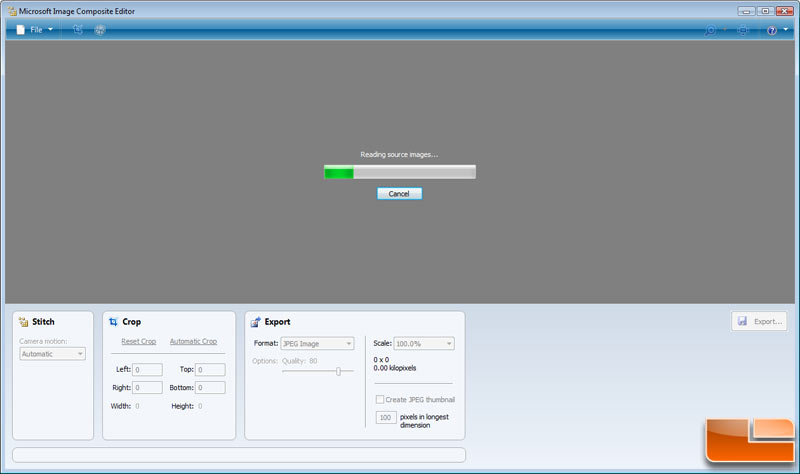Viewport: 800px width, 474px height.
Task: Click the Reset Crop link
Action: 138,342
